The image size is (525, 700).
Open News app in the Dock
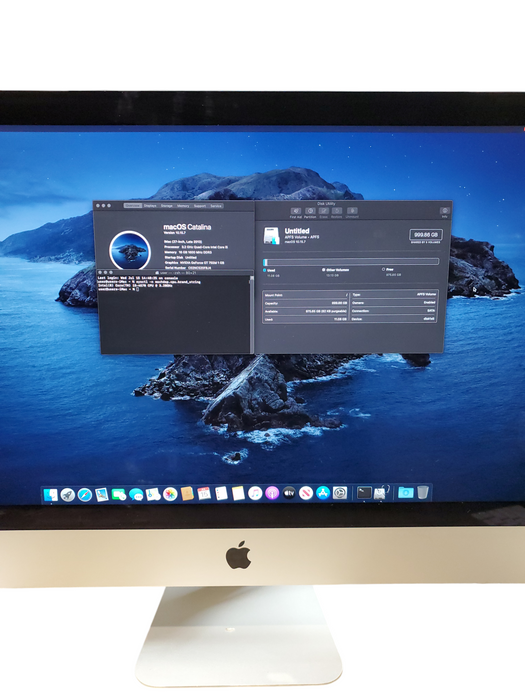(306, 493)
